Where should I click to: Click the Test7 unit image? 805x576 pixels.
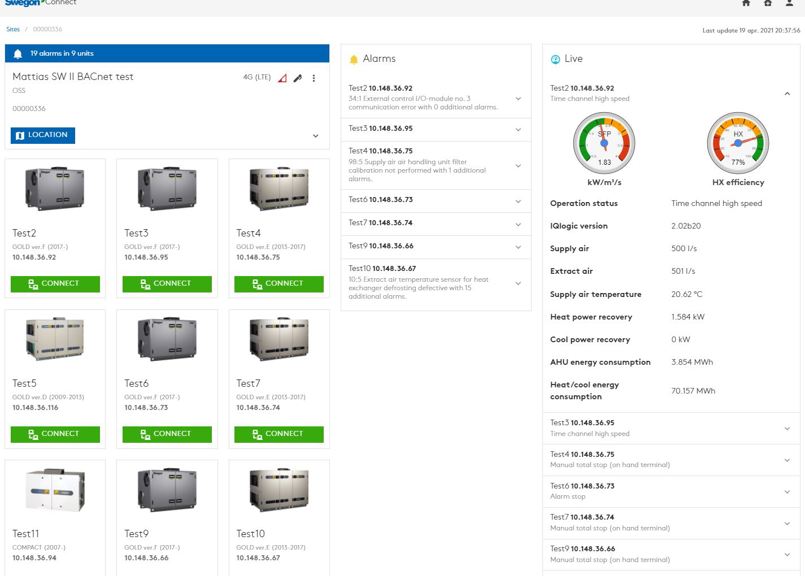point(279,338)
